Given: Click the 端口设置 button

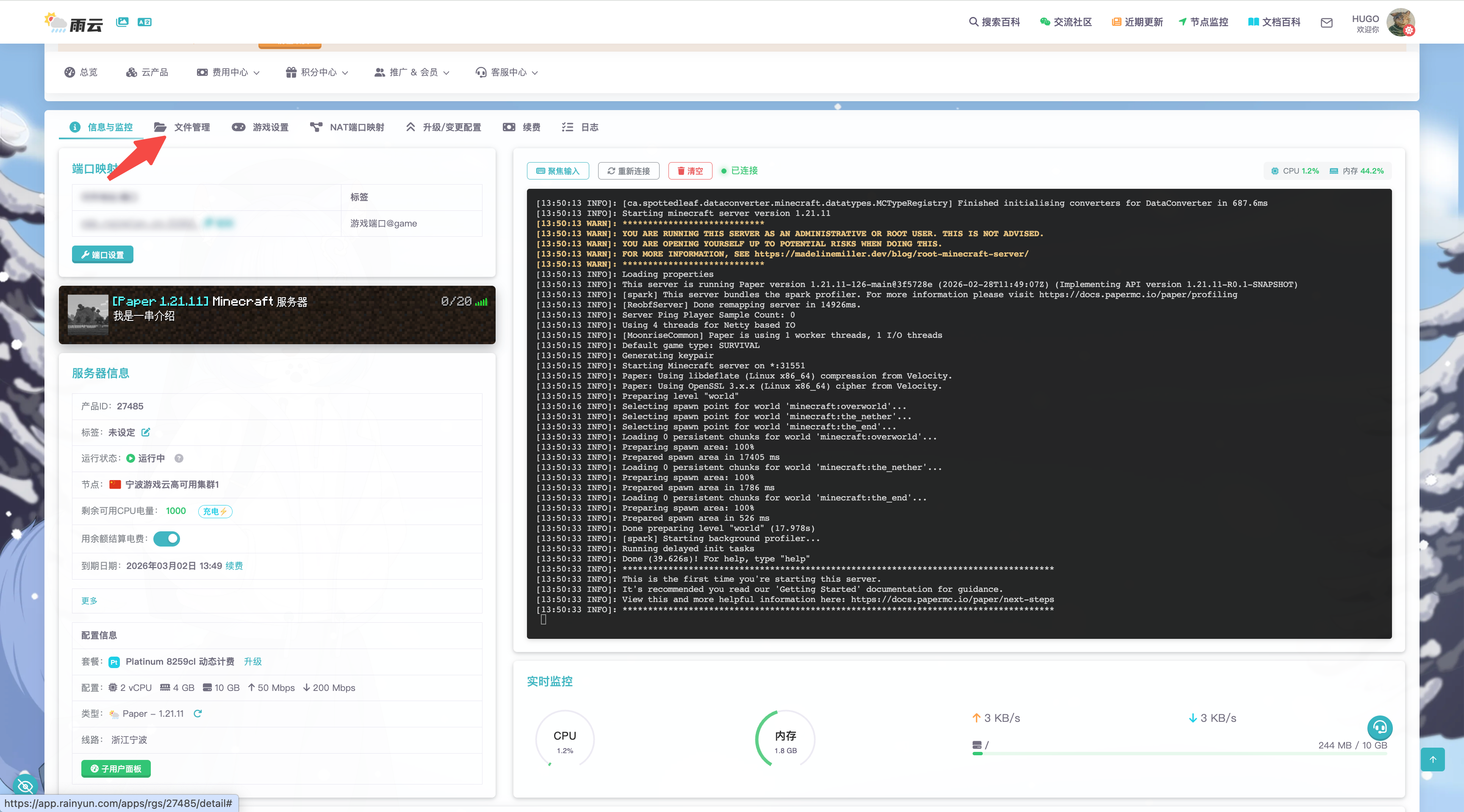Looking at the screenshot, I should pyautogui.click(x=103, y=254).
